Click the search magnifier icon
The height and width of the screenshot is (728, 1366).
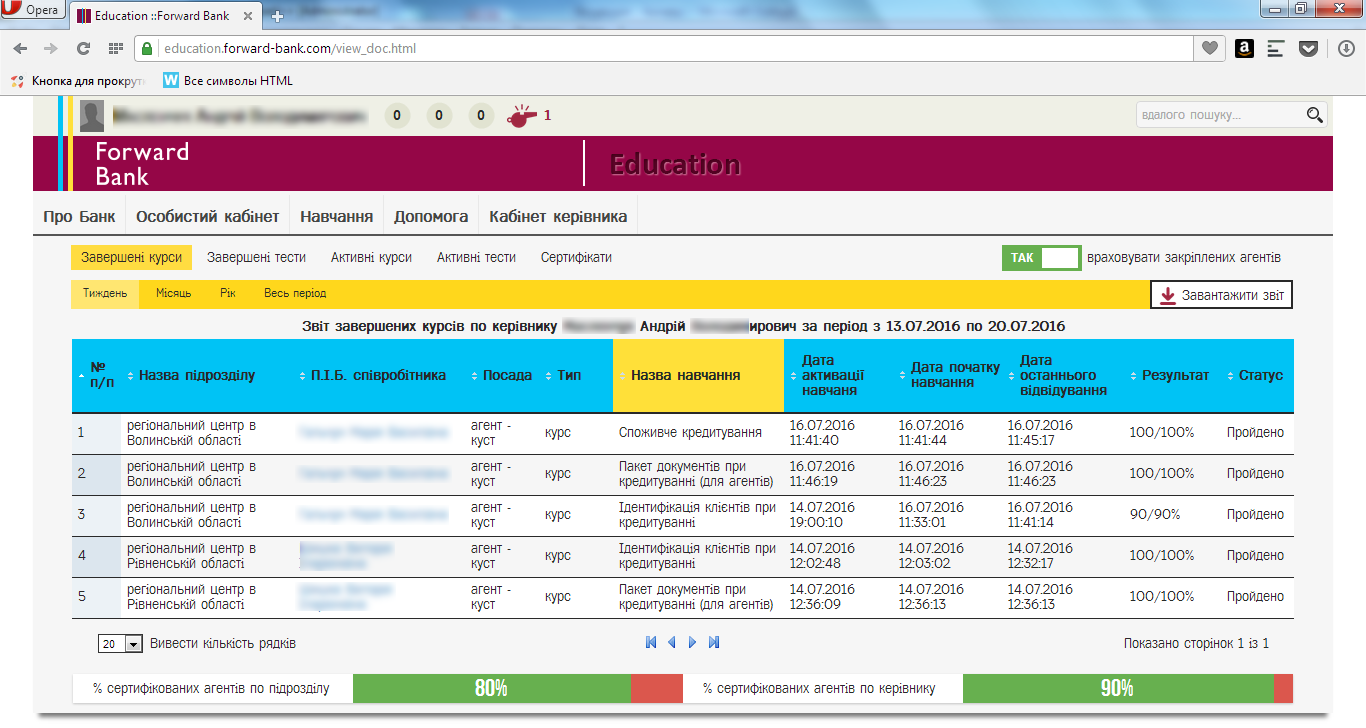point(1315,115)
